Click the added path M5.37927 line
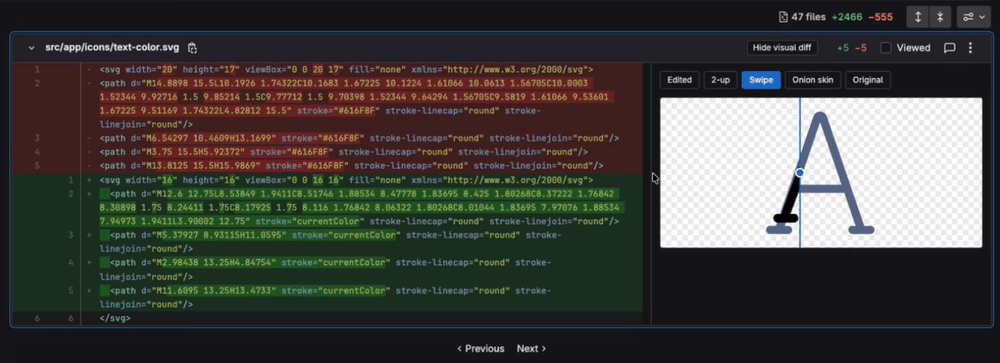Viewport: 1000px width, 363px height. click(330, 242)
